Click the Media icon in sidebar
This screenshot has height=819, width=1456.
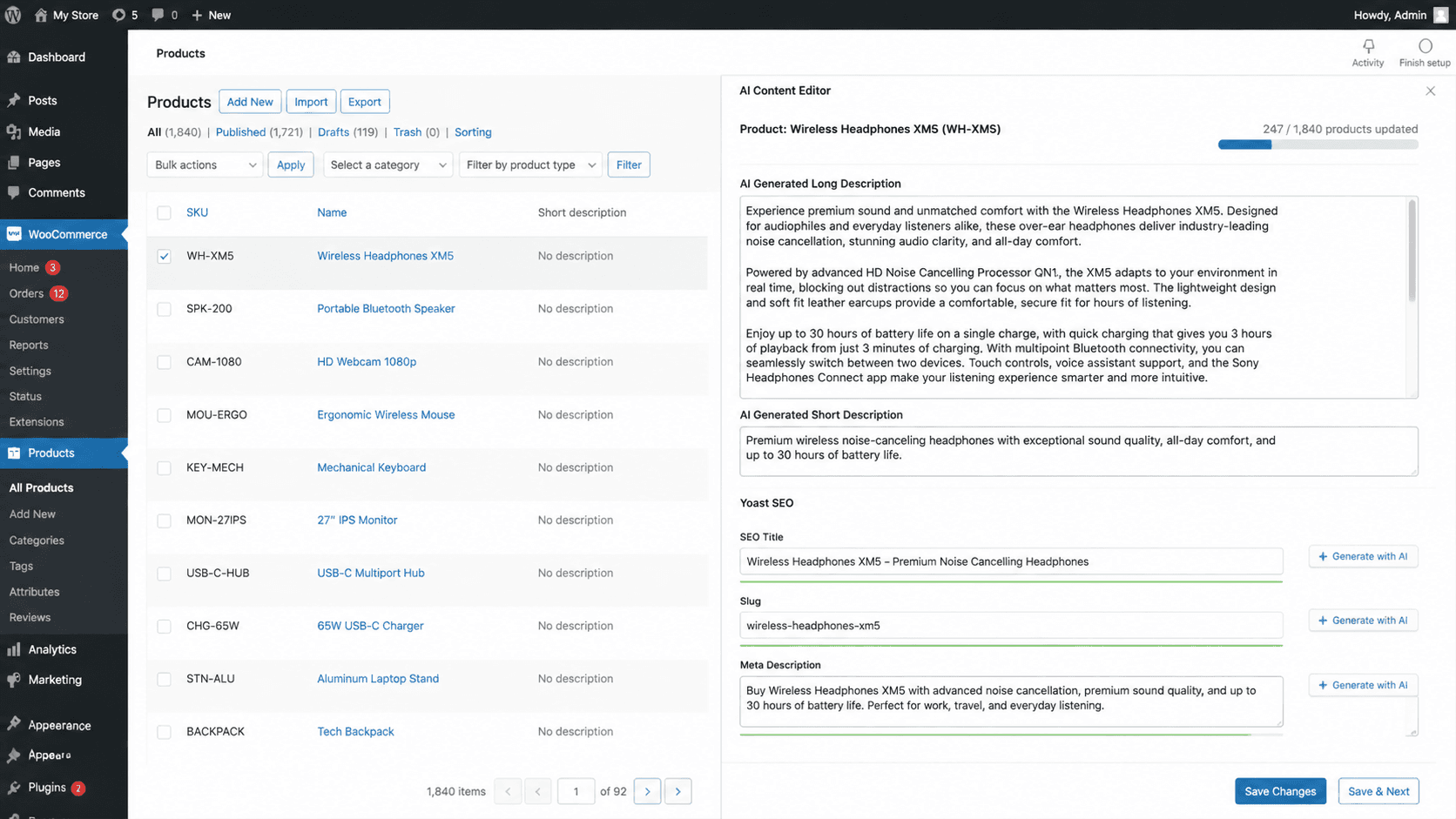14,131
